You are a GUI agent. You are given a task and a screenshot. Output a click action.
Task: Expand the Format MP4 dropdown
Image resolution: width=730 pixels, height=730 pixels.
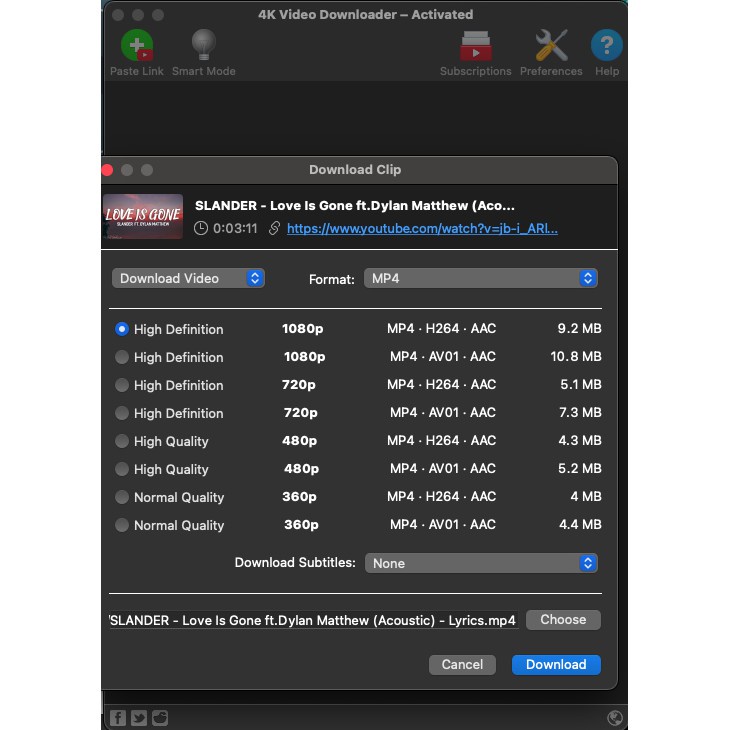(481, 279)
